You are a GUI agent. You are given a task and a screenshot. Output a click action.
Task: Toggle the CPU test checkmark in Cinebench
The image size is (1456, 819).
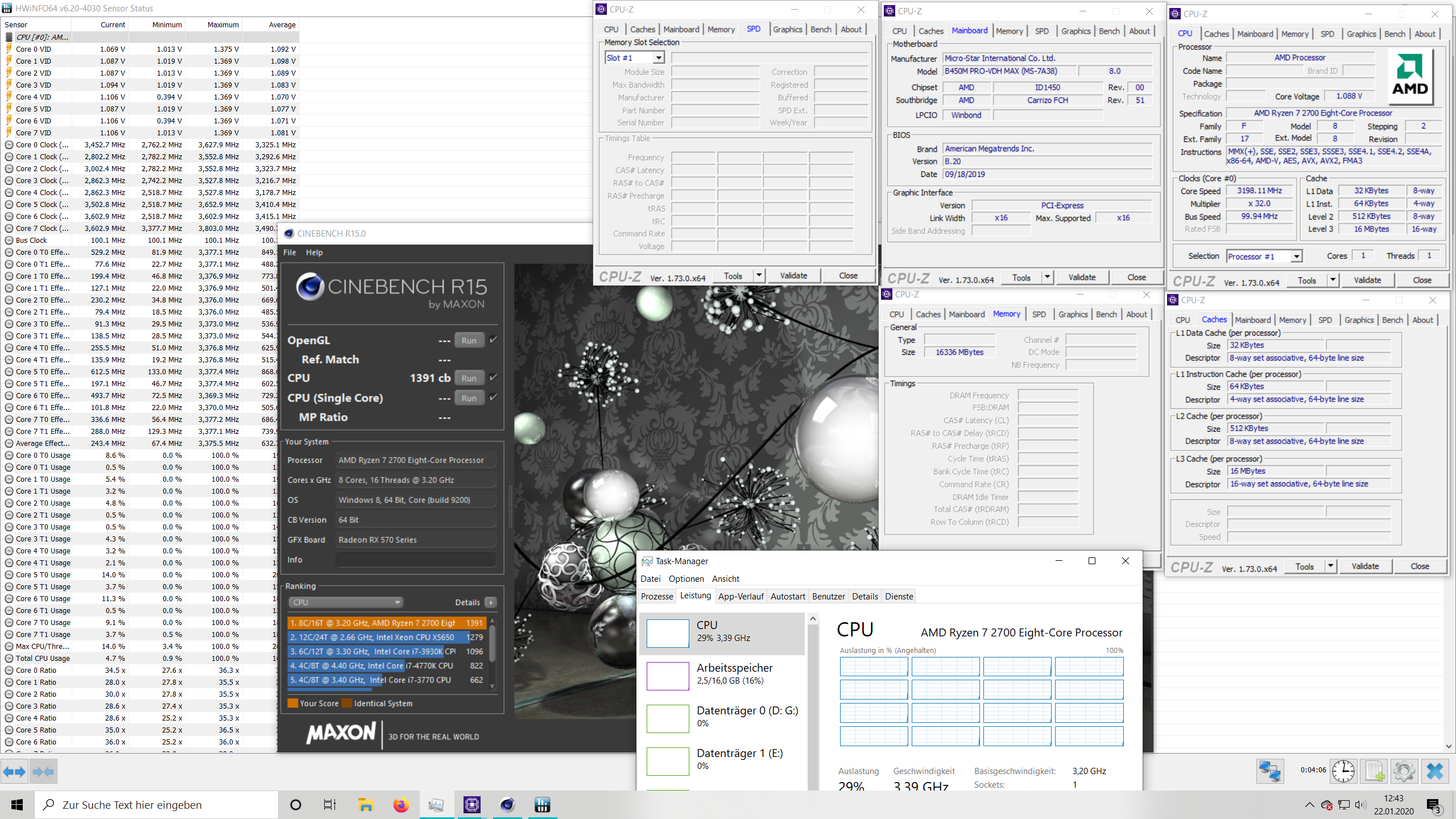pos(493,377)
